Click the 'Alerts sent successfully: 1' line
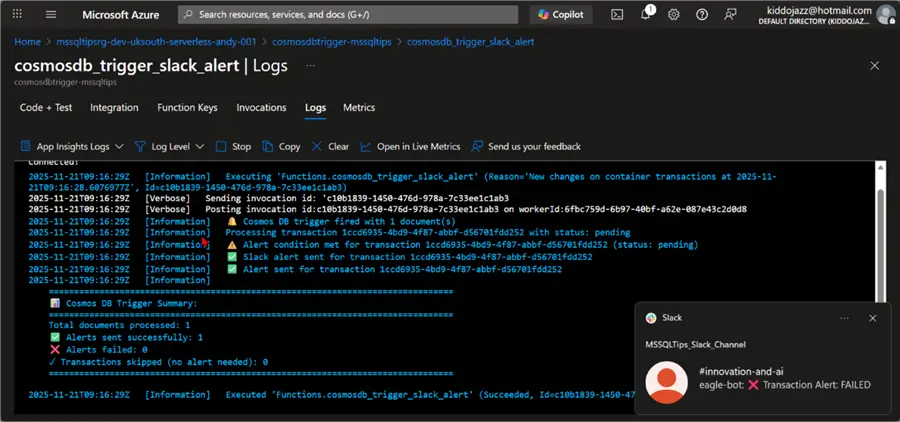900x422 pixels. click(x=126, y=338)
